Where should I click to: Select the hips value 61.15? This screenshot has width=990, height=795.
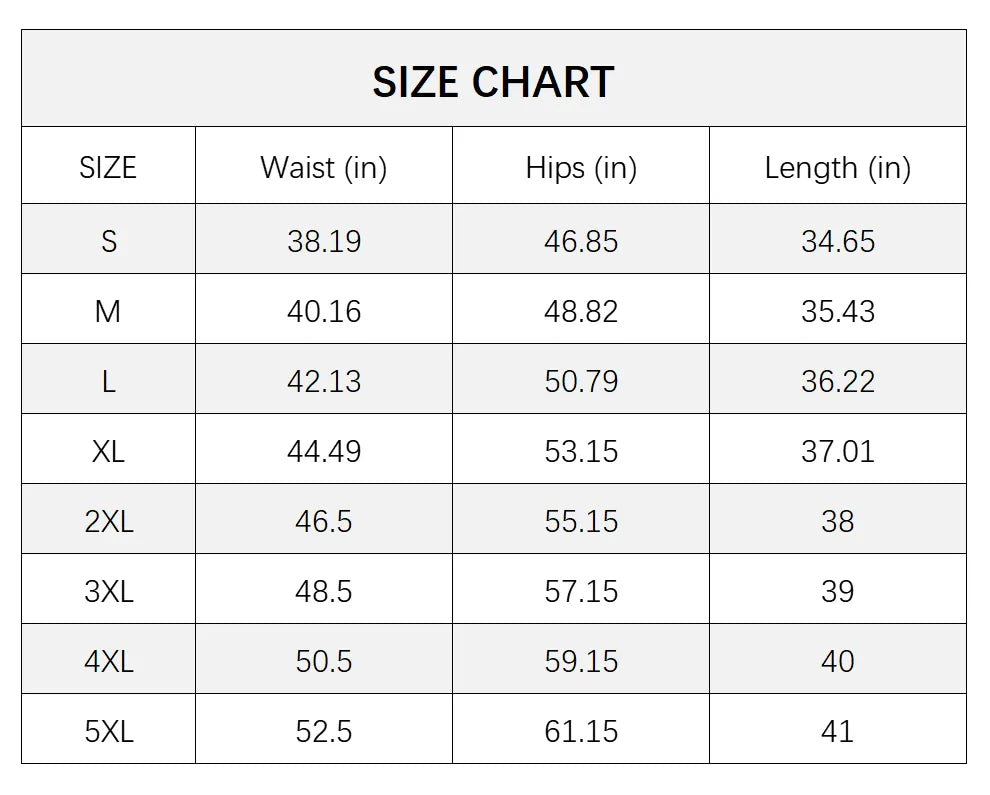pyautogui.click(x=581, y=731)
